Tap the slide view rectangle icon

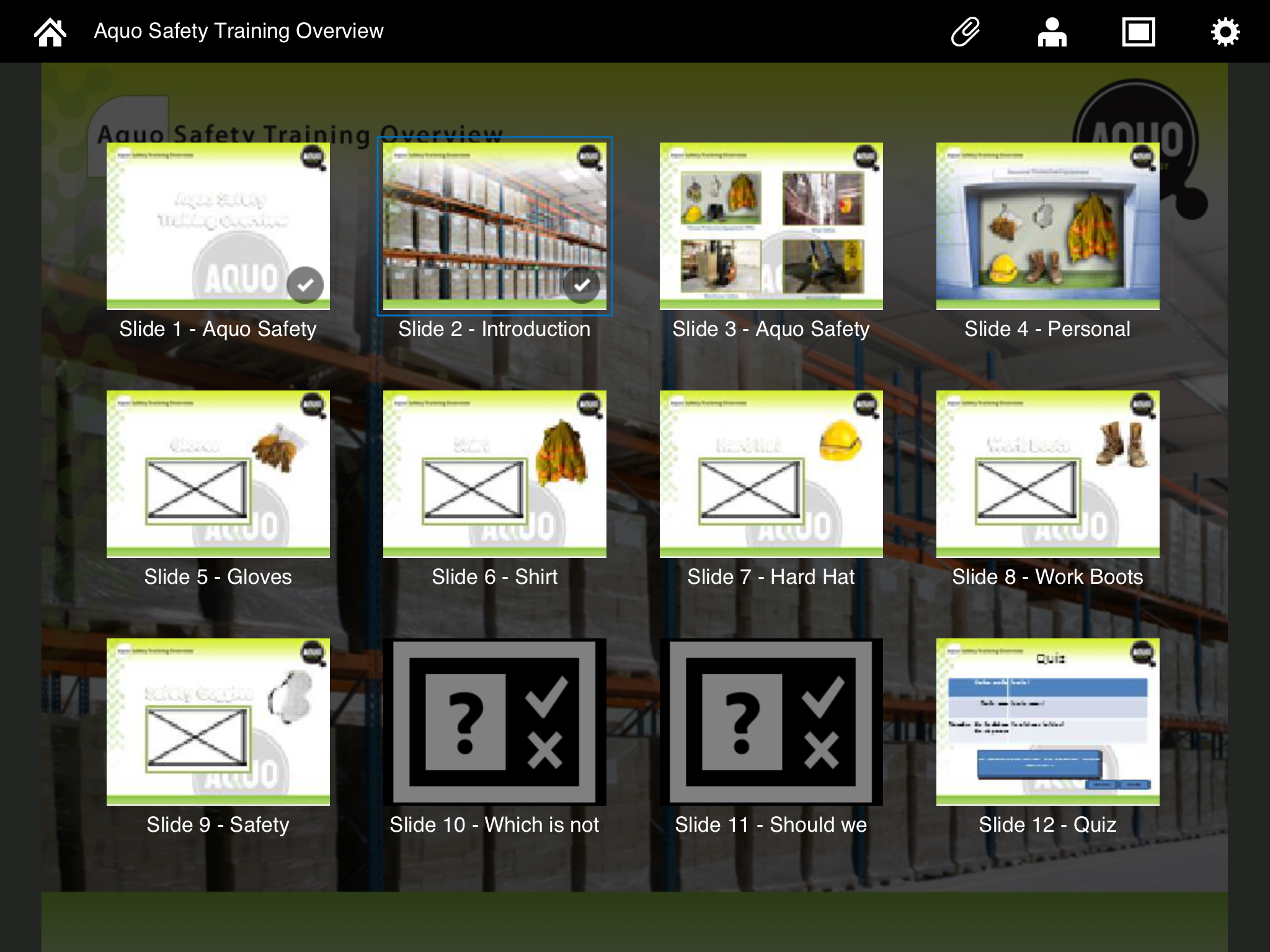click(x=1139, y=32)
